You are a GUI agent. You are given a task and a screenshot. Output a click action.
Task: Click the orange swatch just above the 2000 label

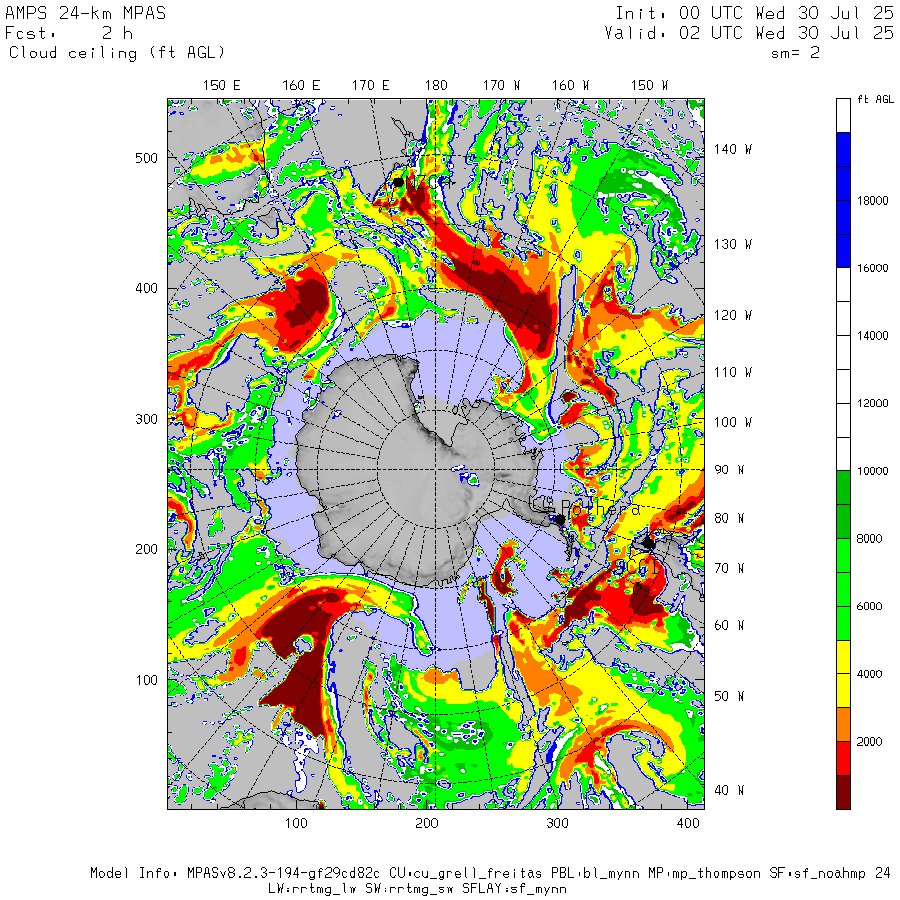point(843,724)
